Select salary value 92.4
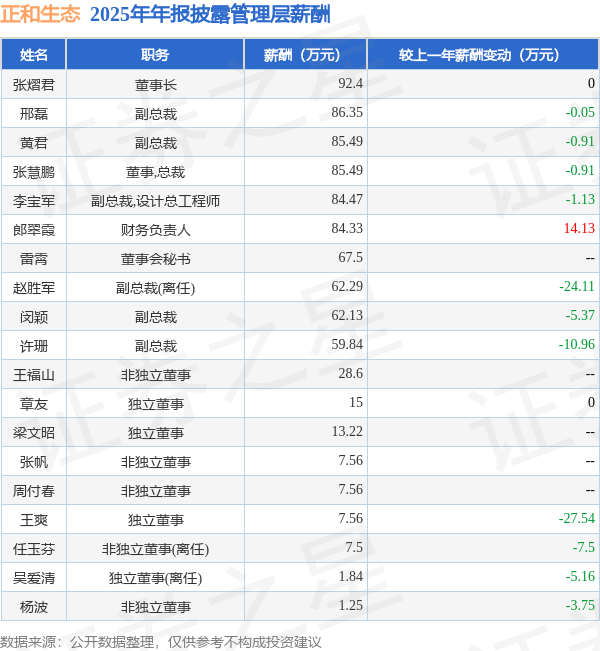The height and width of the screenshot is (651, 600). click(350, 83)
